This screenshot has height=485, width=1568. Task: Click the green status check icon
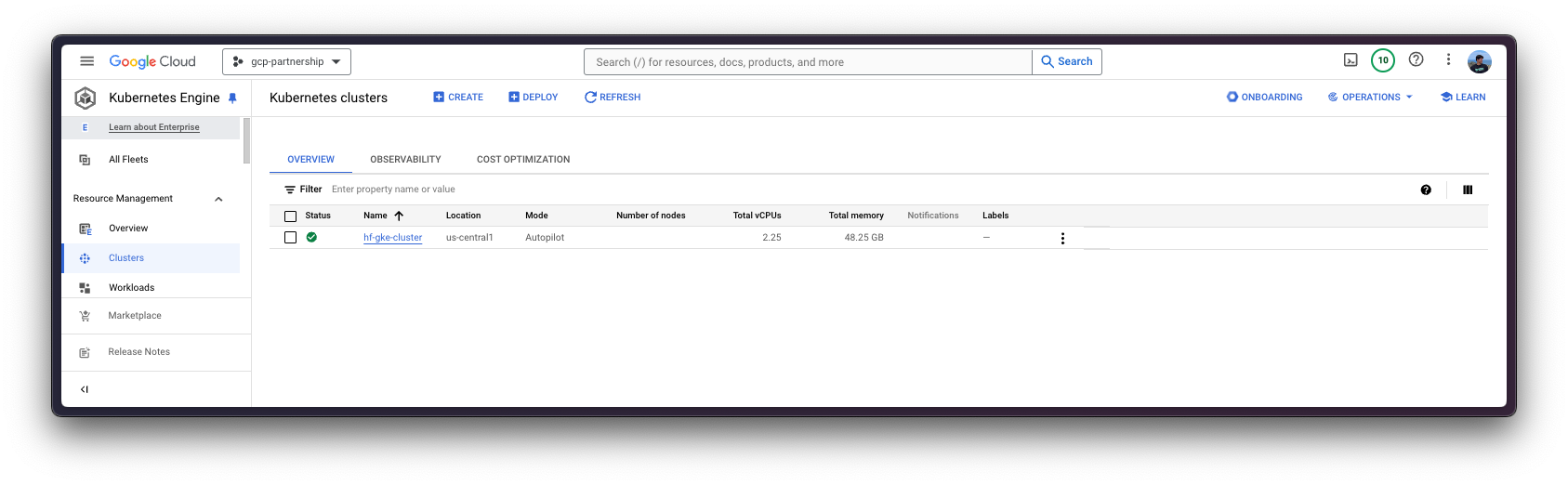(x=311, y=238)
